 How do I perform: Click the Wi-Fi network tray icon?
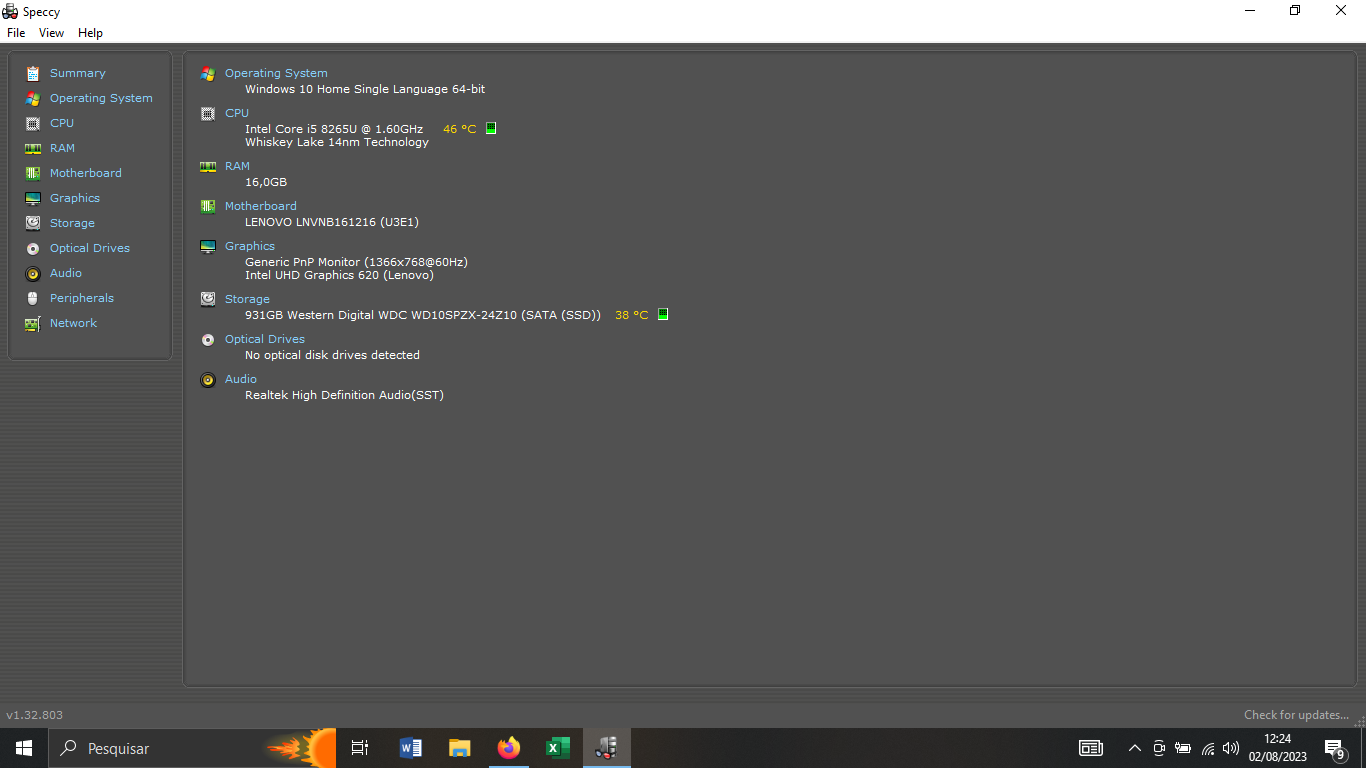[x=1208, y=748]
